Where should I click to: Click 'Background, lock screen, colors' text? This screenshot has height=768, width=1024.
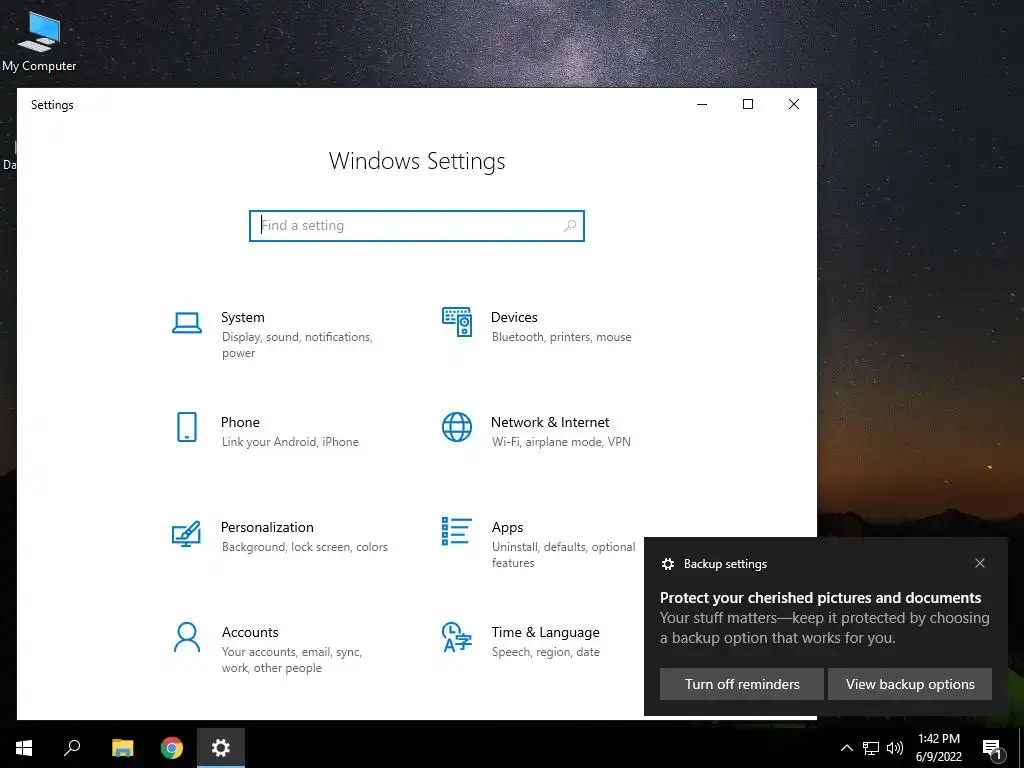pyautogui.click(x=304, y=547)
